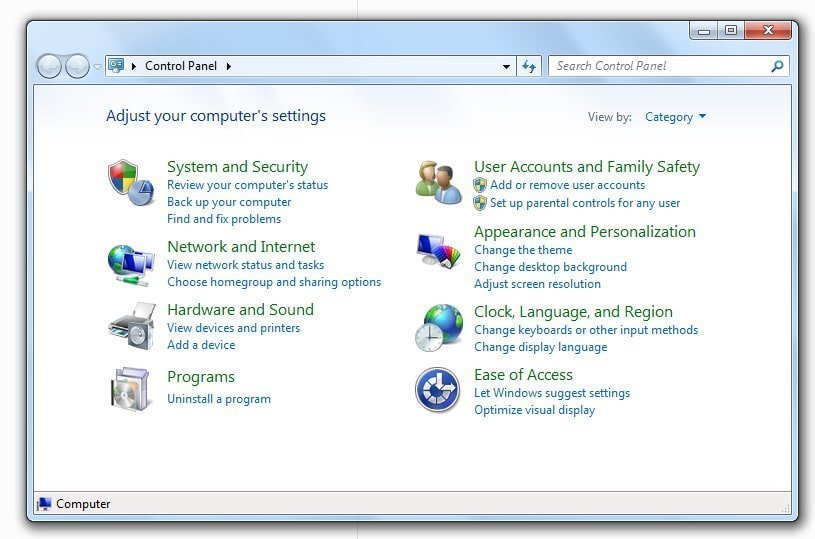Image resolution: width=815 pixels, height=539 pixels.
Task: Expand the address bar history dropdown arrow
Action: coord(506,66)
